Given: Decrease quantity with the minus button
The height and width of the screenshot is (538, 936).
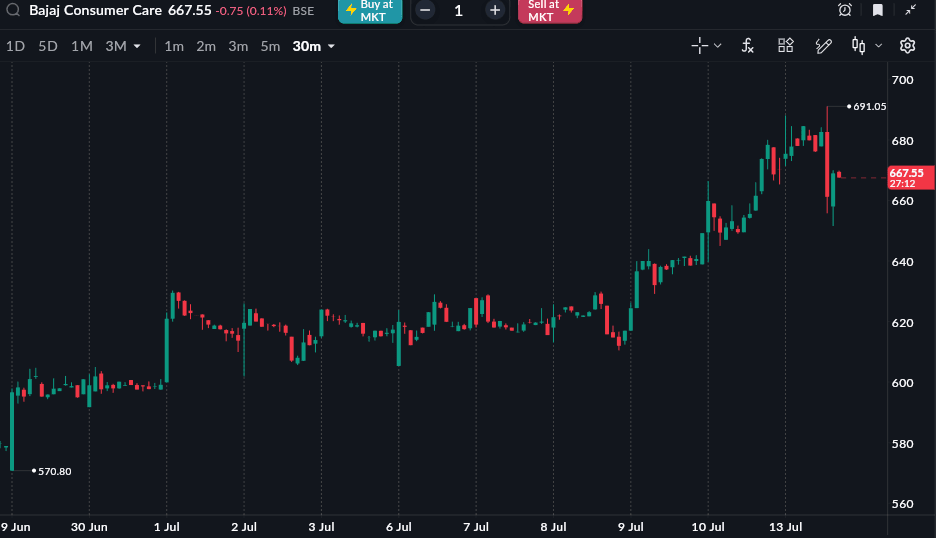Looking at the screenshot, I should coord(425,10).
